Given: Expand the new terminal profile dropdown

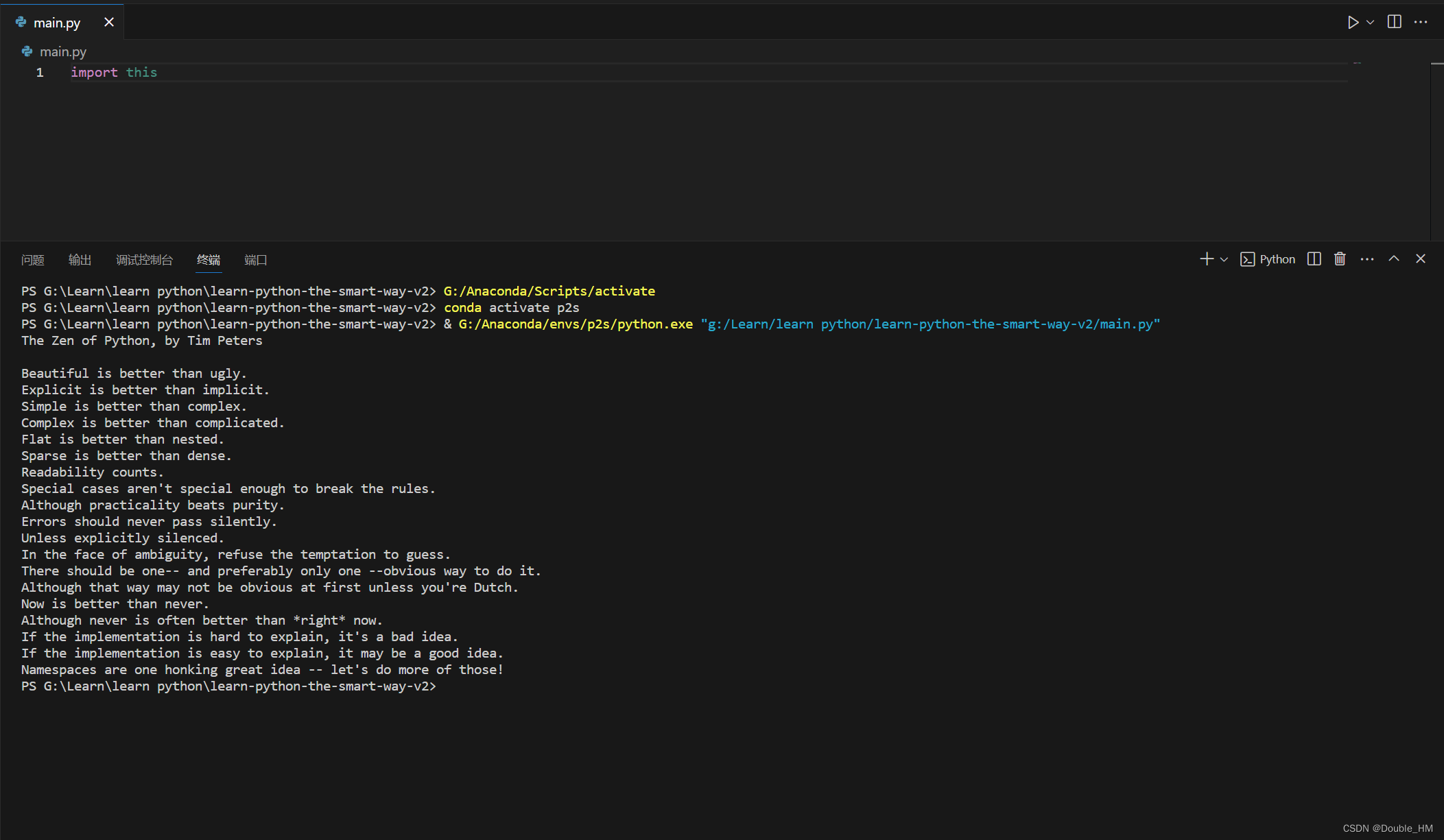Looking at the screenshot, I should (x=1224, y=259).
